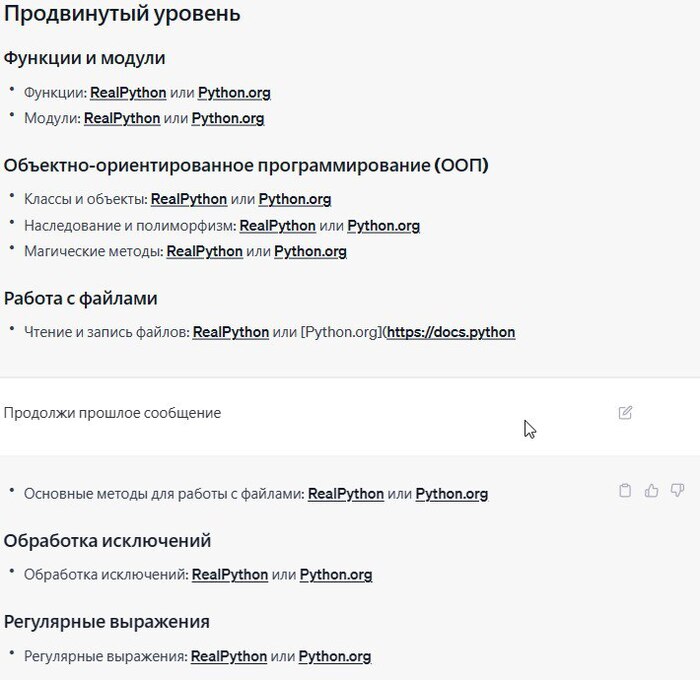The height and width of the screenshot is (680, 700).
Task: Open RealPython link for Магические методы
Action: coord(205,252)
